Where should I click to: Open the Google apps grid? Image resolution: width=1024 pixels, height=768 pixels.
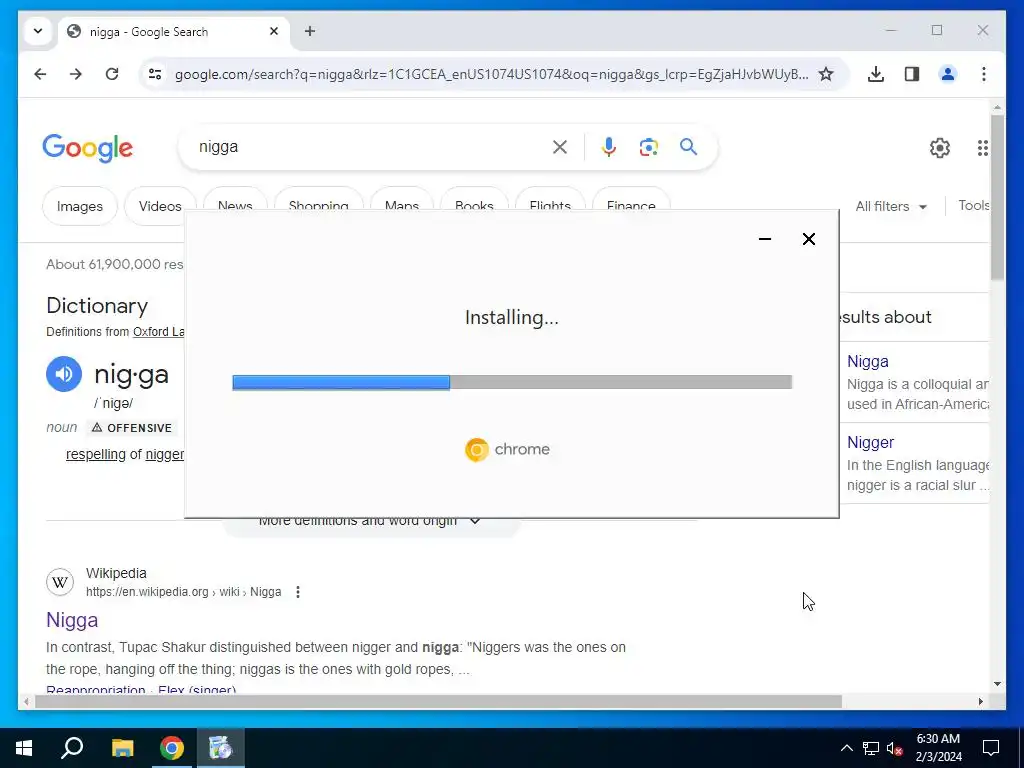pyautogui.click(x=982, y=148)
